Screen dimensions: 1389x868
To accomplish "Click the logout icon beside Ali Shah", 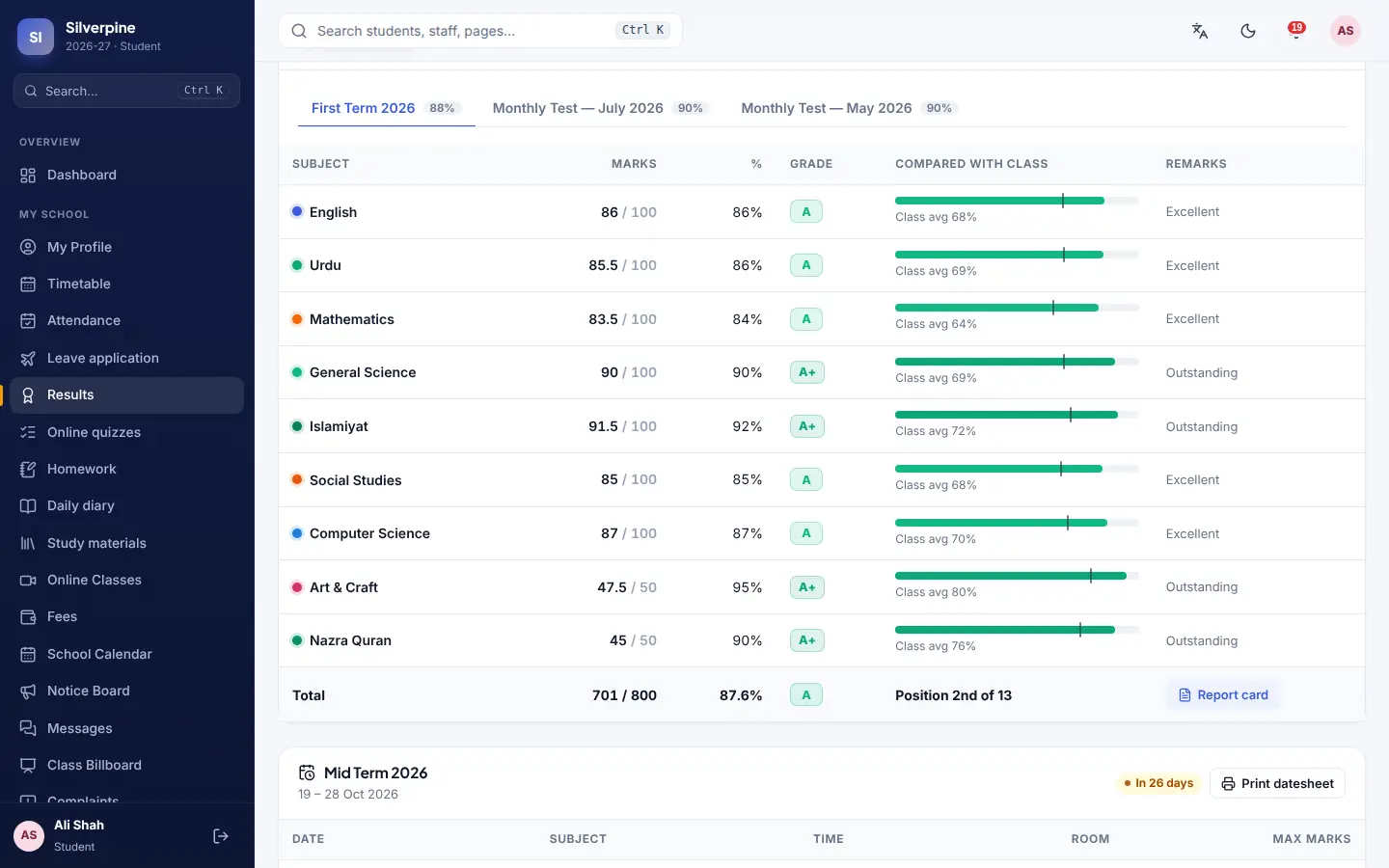I will pyautogui.click(x=221, y=836).
